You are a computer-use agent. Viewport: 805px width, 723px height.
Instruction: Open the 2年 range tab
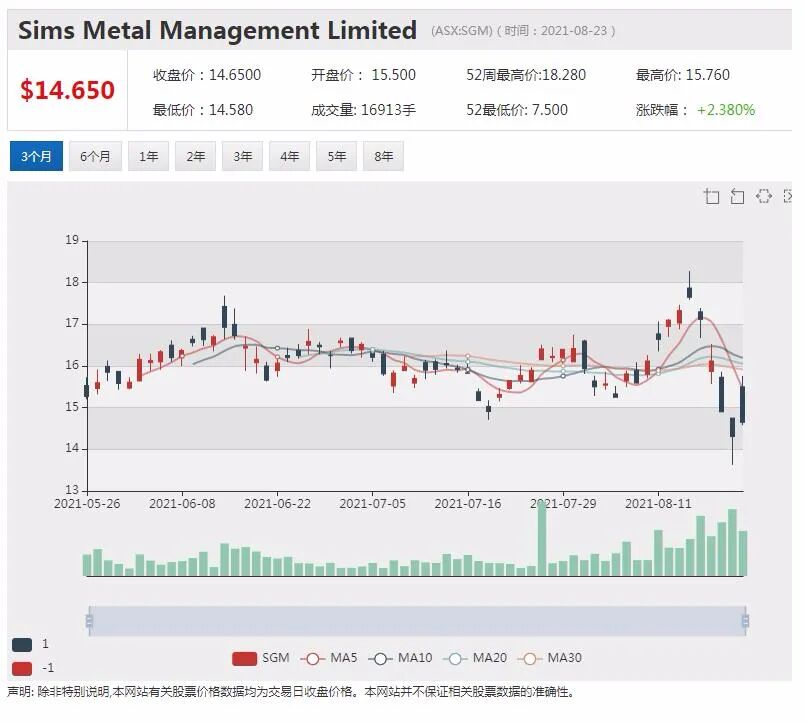tap(196, 156)
